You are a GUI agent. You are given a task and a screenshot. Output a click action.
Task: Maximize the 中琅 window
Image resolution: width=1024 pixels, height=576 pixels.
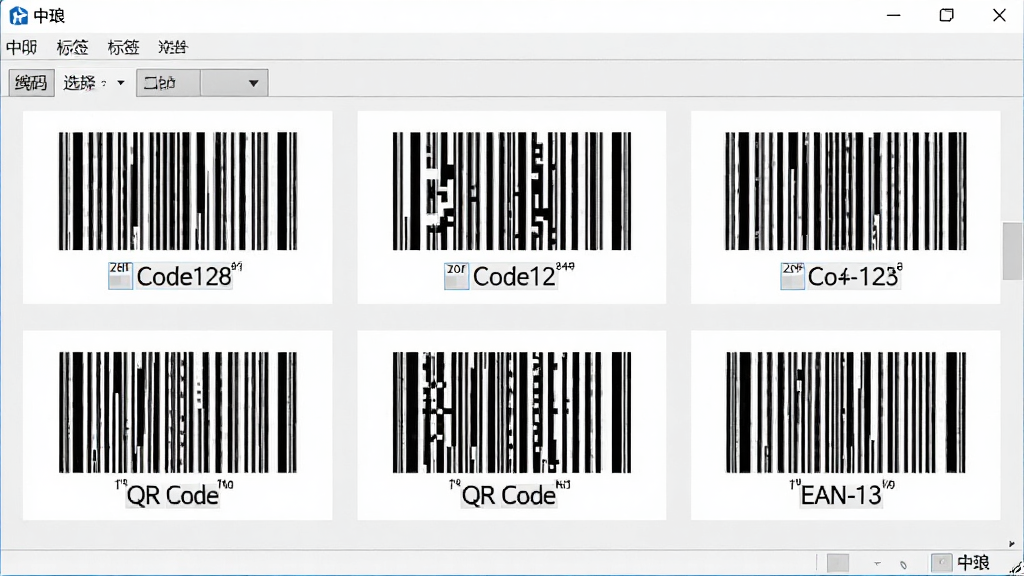(946, 15)
